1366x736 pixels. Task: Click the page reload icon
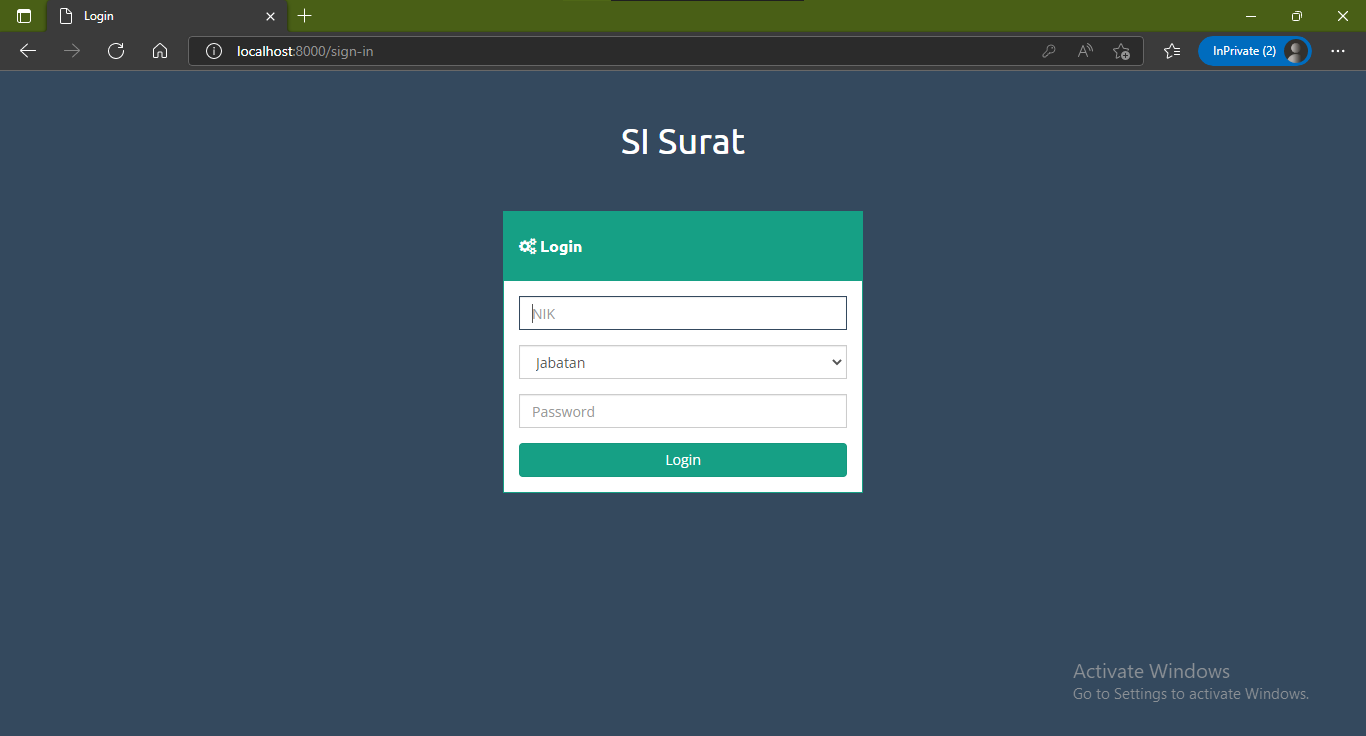click(x=115, y=51)
